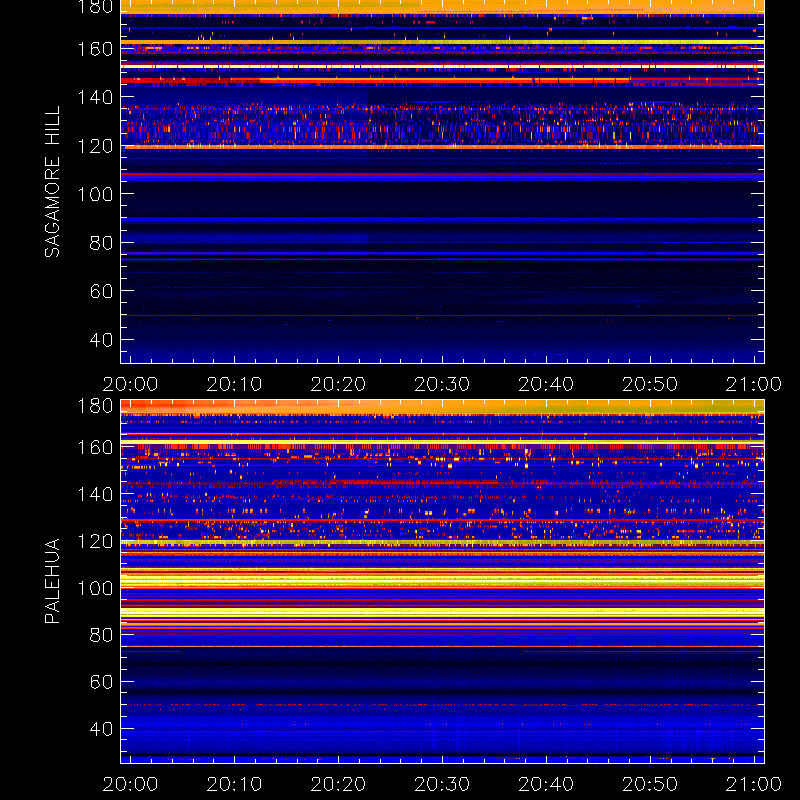Choose the 20:00 time label of Palehua plot
The width and height of the screenshot is (800, 800).
(130, 784)
